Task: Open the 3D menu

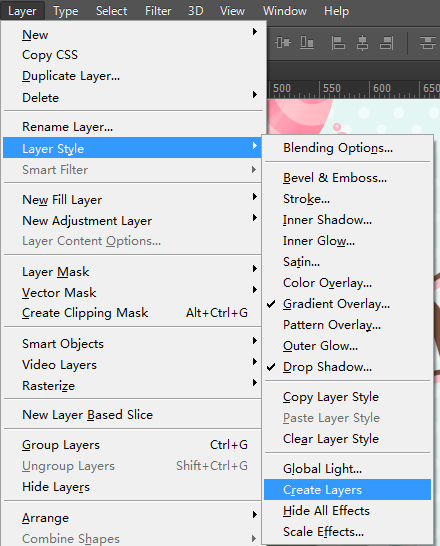Action: coord(196,11)
